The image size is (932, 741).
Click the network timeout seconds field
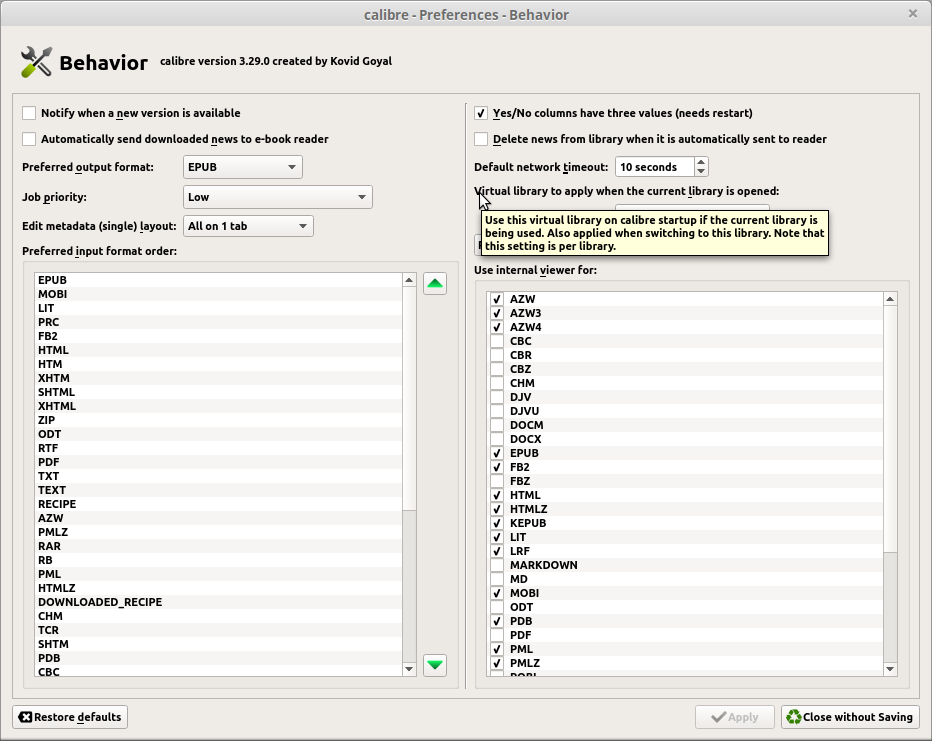click(x=654, y=167)
